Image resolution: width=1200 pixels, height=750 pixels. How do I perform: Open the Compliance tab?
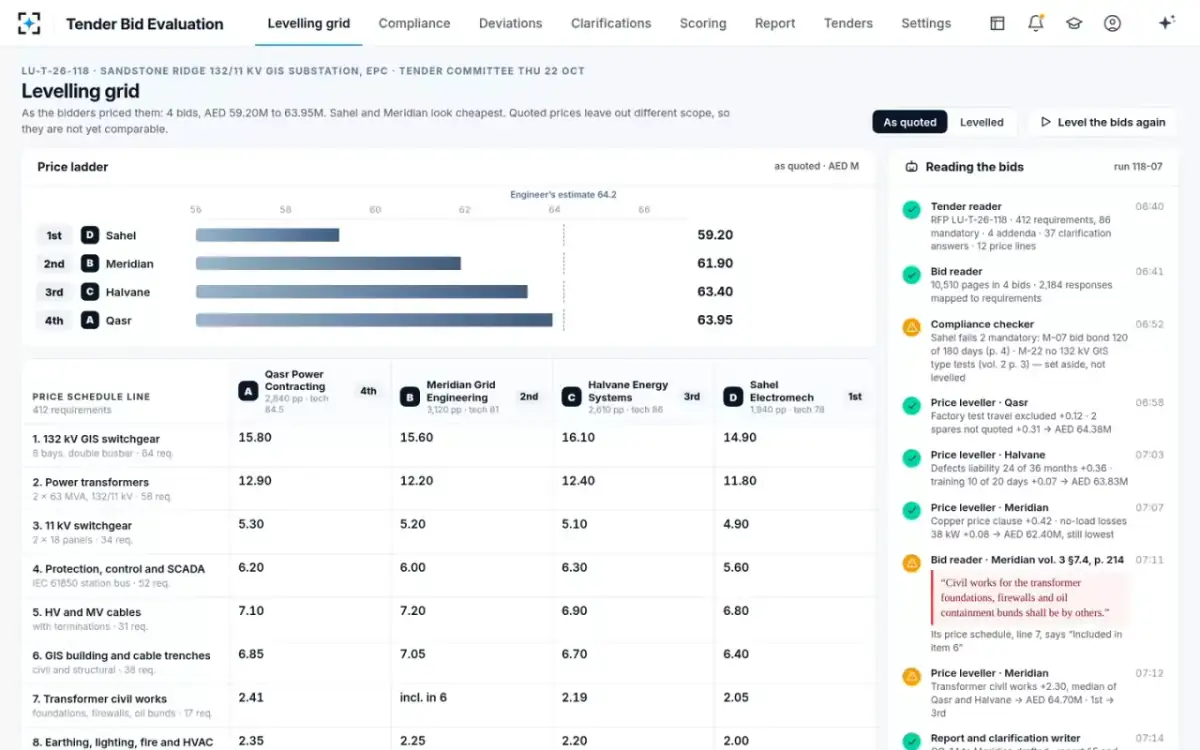click(414, 23)
